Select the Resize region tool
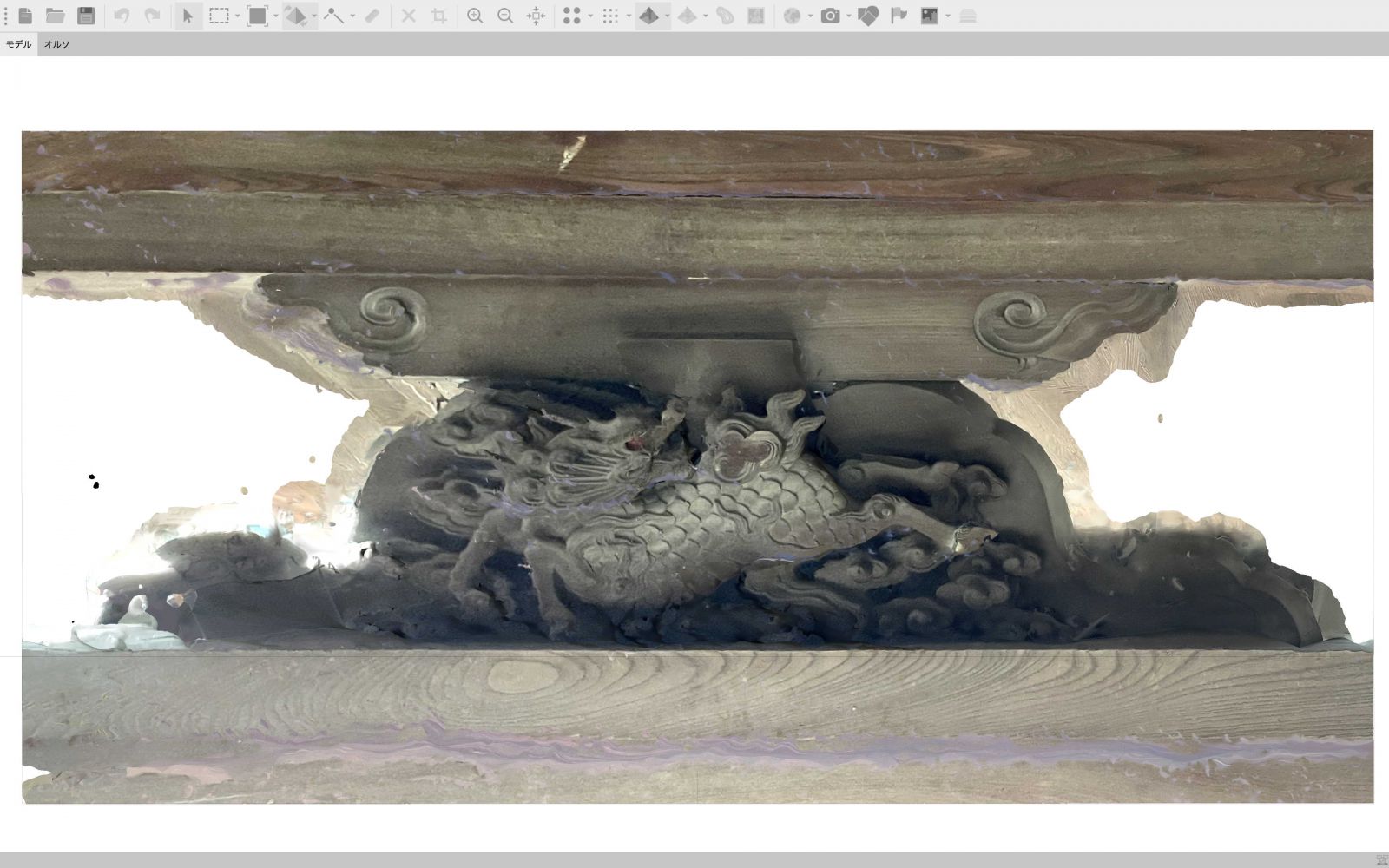Viewport: 1389px width, 868px height. point(257,16)
